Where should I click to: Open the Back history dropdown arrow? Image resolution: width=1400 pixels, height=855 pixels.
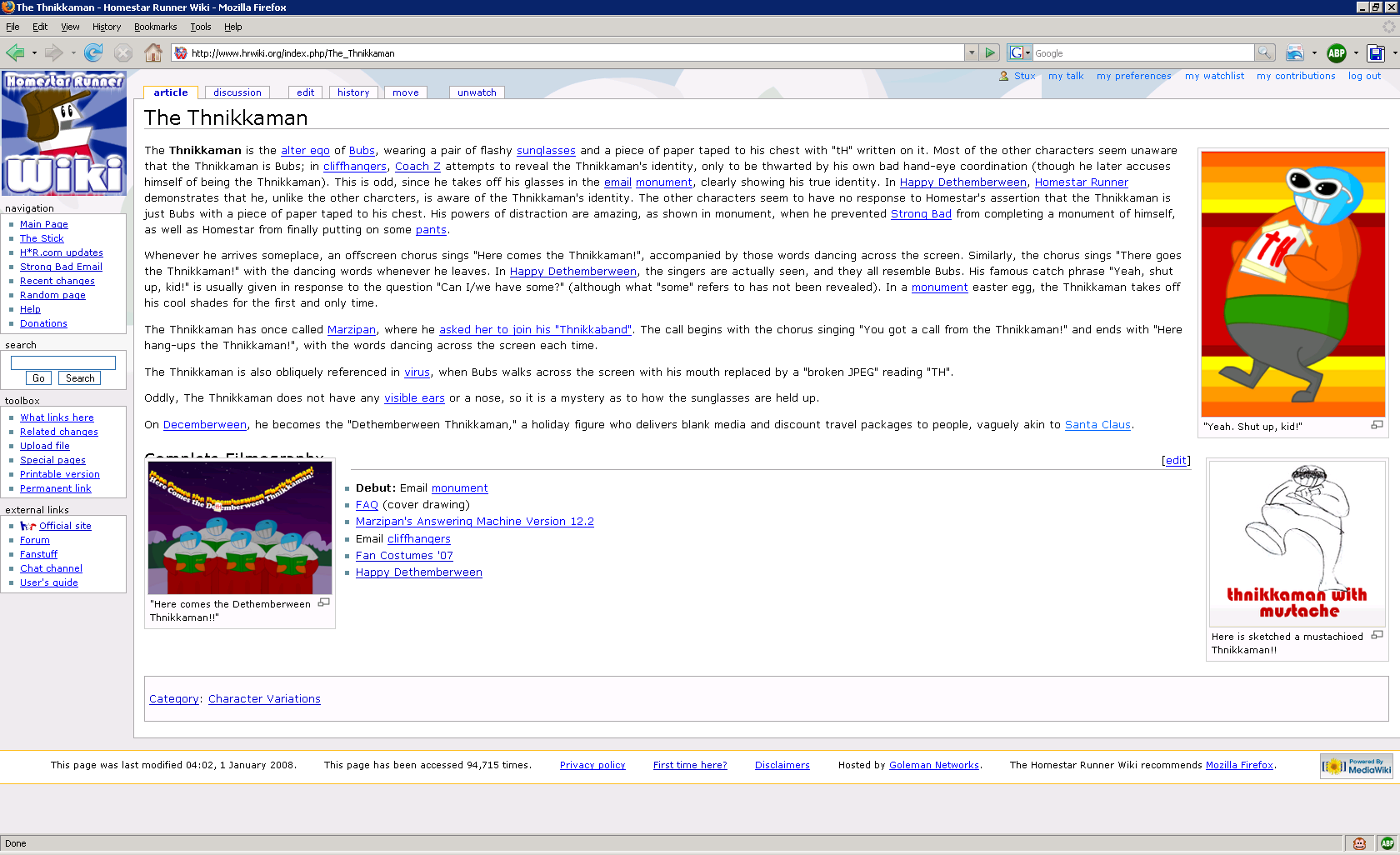34,53
